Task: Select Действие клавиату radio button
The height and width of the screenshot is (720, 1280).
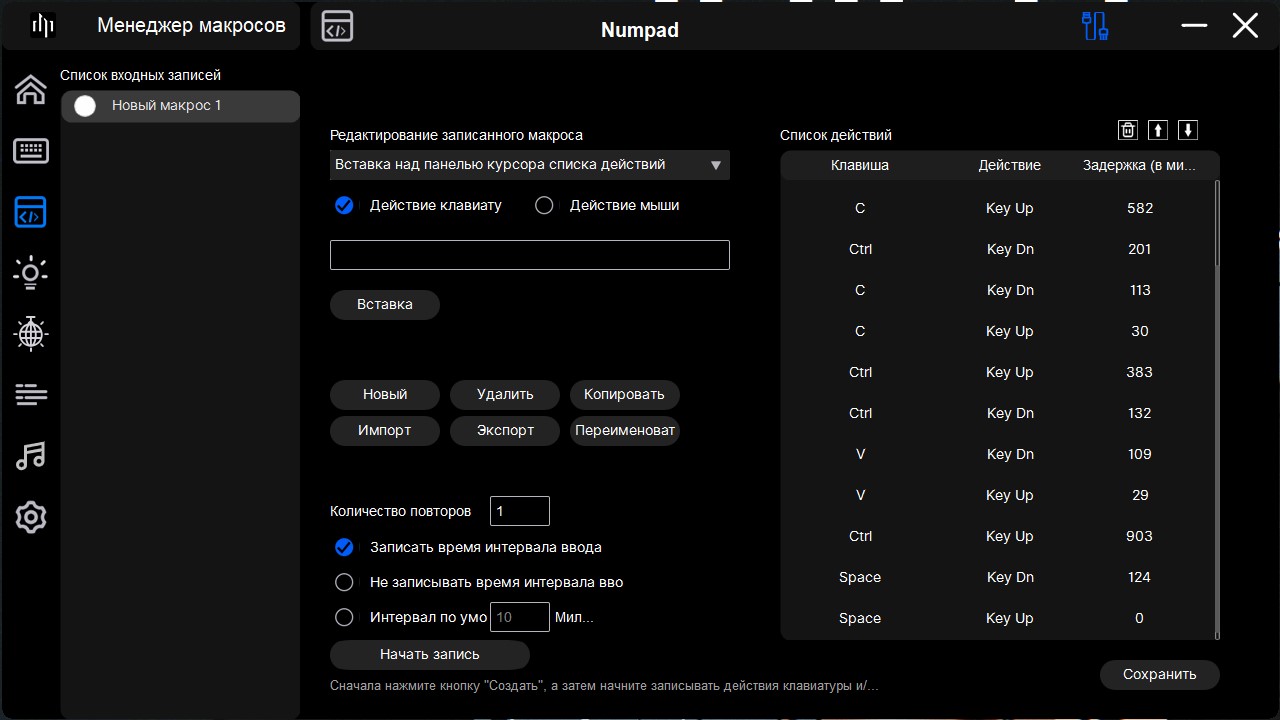Action: (344, 205)
